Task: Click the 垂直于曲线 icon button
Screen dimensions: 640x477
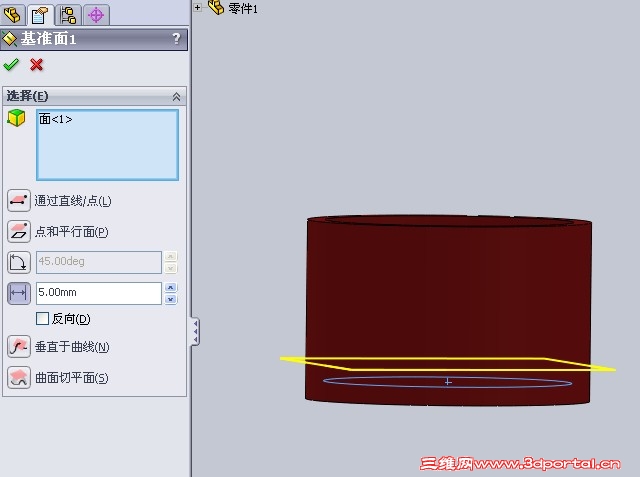Action: coord(18,346)
